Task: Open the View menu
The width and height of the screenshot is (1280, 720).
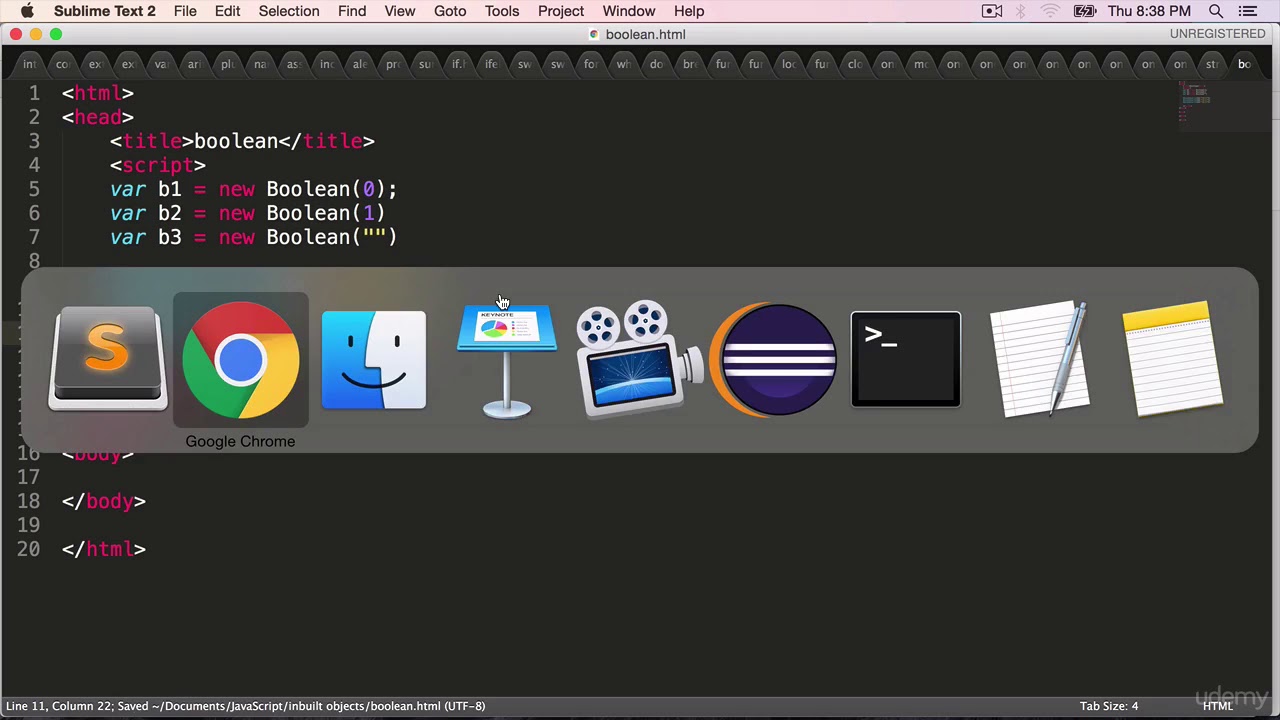Action: click(x=400, y=11)
